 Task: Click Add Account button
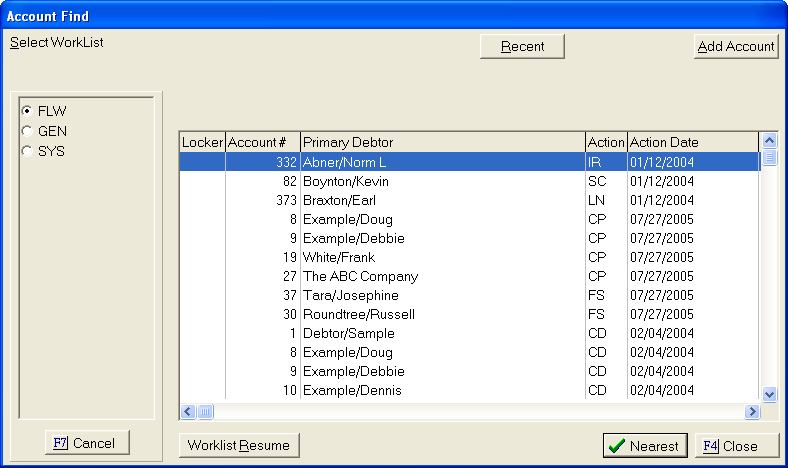click(736, 47)
